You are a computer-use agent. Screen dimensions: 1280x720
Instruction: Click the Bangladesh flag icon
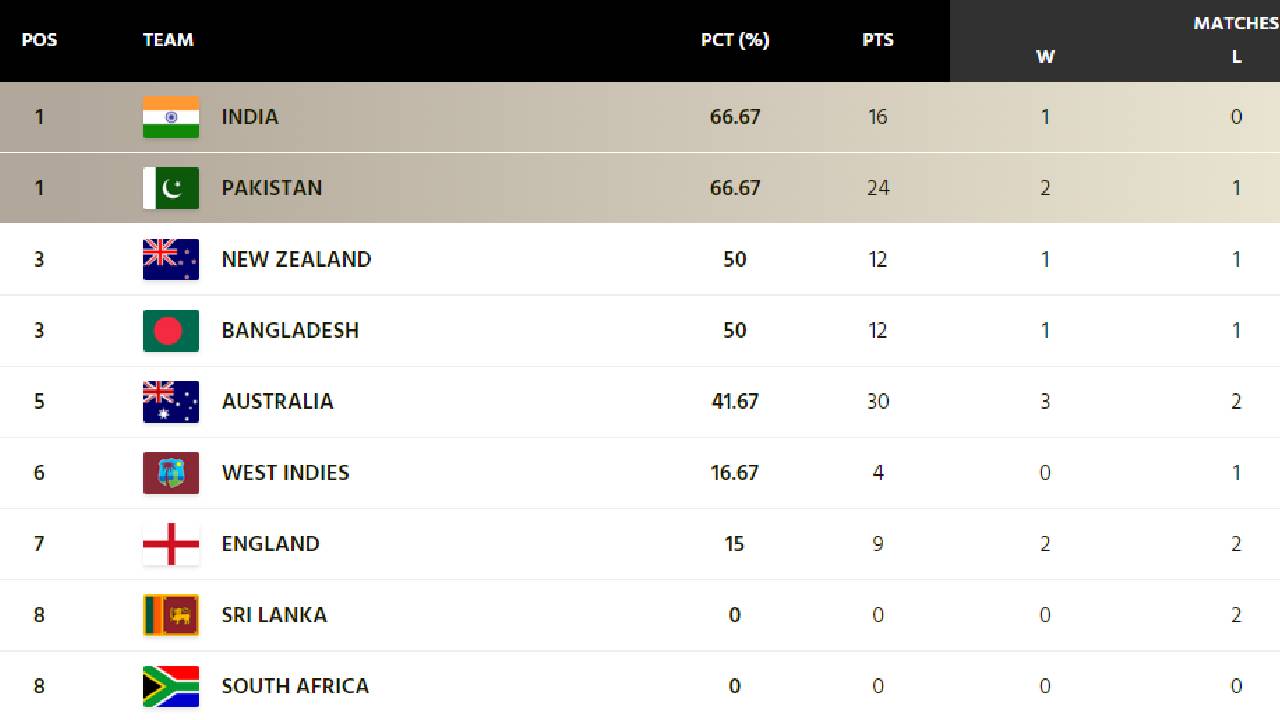[x=171, y=330]
